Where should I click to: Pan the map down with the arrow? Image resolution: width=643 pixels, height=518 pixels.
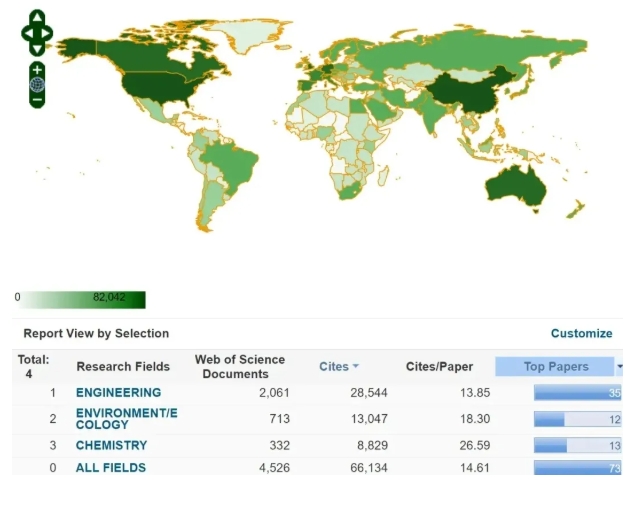(x=37, y=48)
